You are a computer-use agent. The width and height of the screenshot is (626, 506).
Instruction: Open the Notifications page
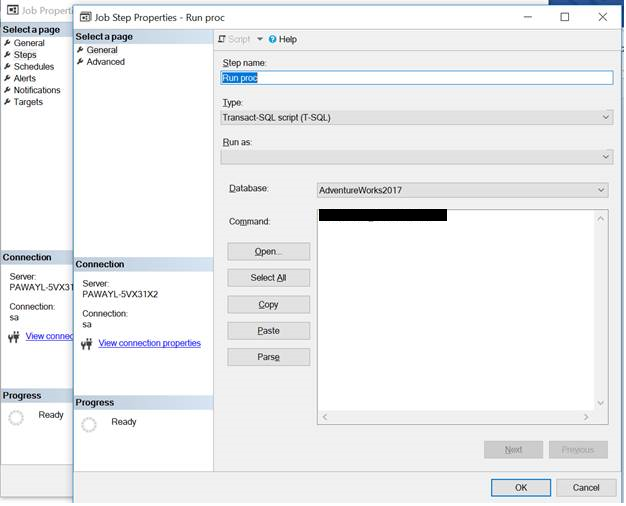point(36,90)
